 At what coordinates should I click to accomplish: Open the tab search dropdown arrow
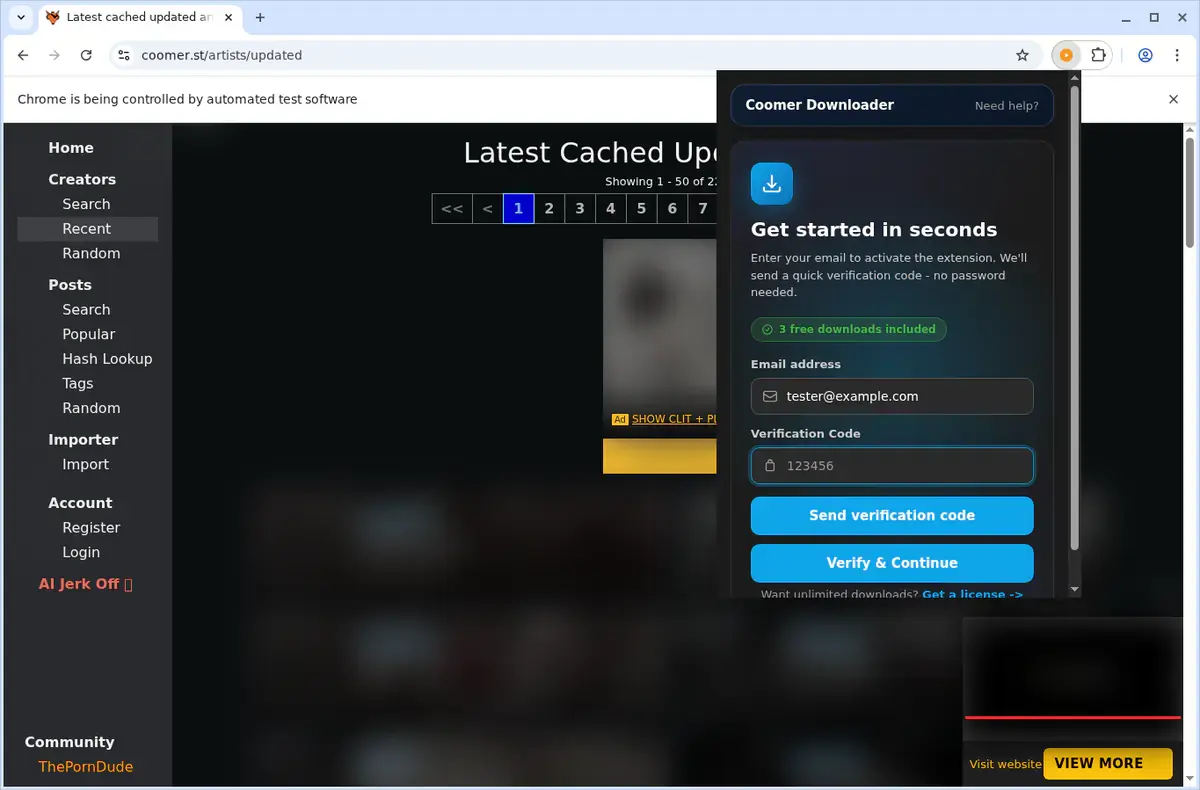[x=20, y=17]
